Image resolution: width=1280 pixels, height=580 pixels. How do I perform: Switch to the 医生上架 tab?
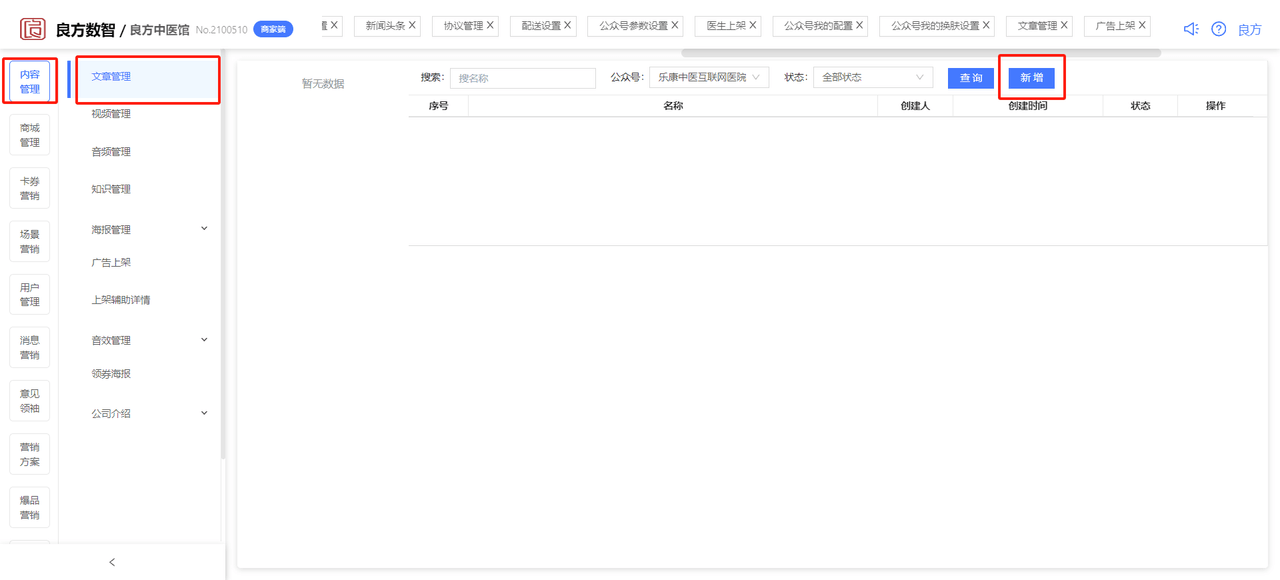pos(726,26)
